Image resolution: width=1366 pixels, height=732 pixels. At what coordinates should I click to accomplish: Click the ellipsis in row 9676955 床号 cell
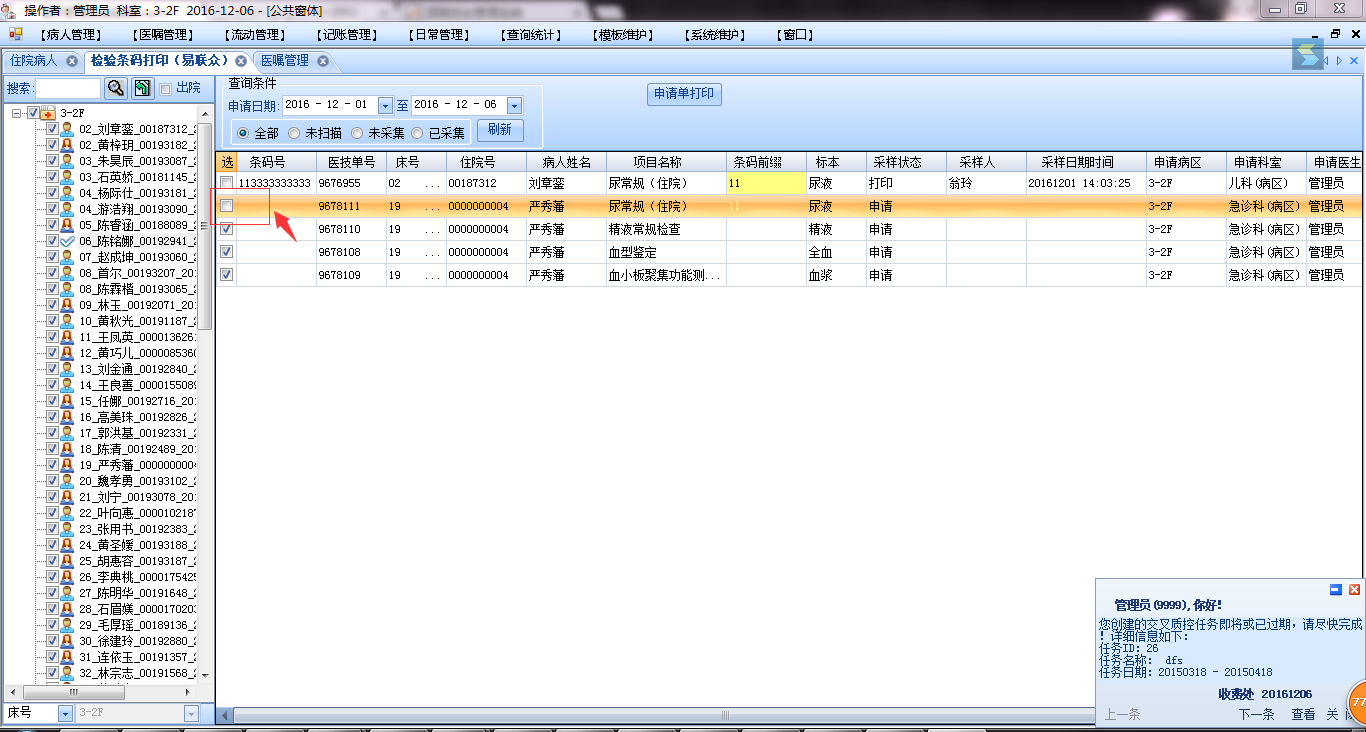coord(432,184)
